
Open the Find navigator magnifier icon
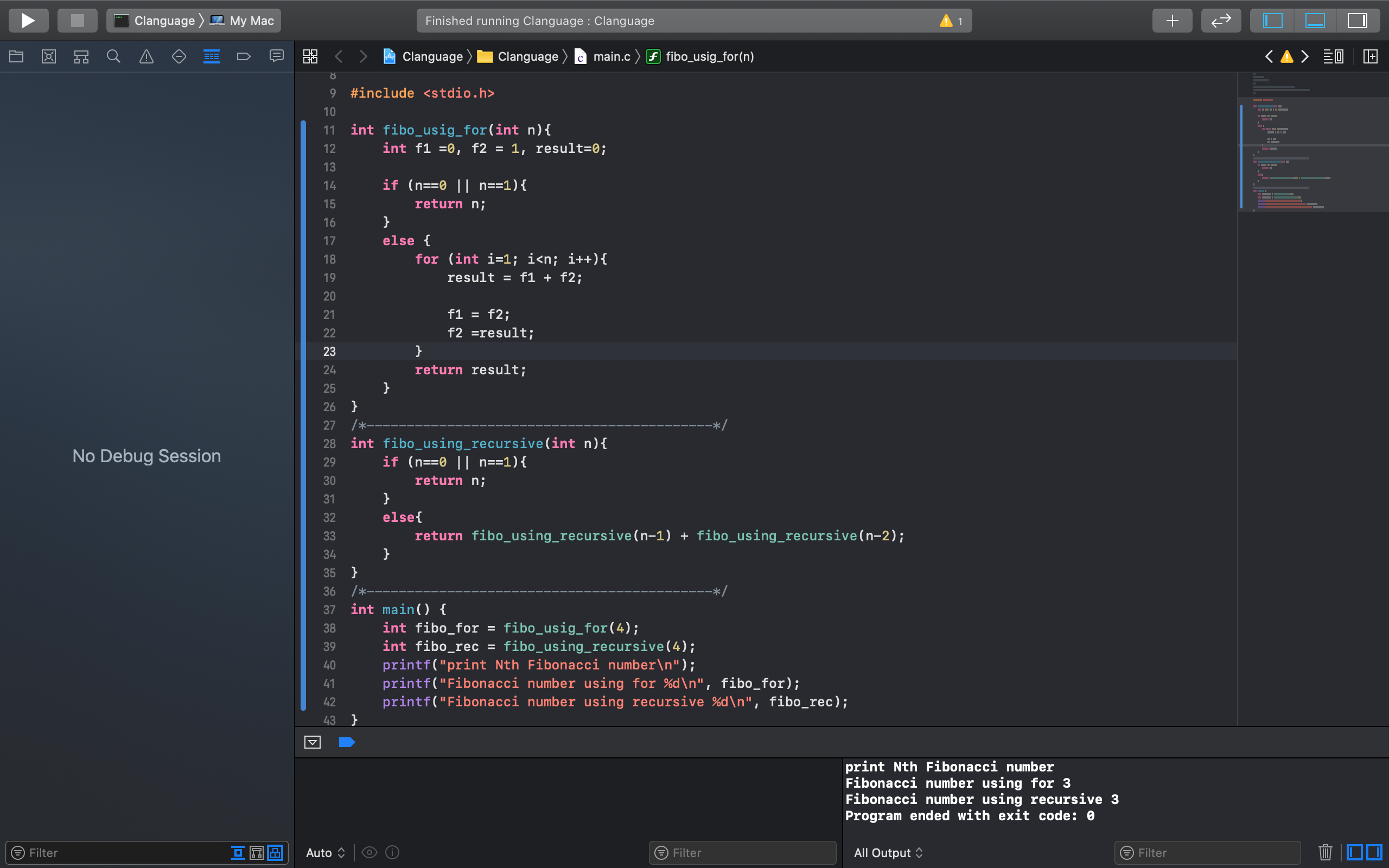pyautogui.click(x=113, y=56)
